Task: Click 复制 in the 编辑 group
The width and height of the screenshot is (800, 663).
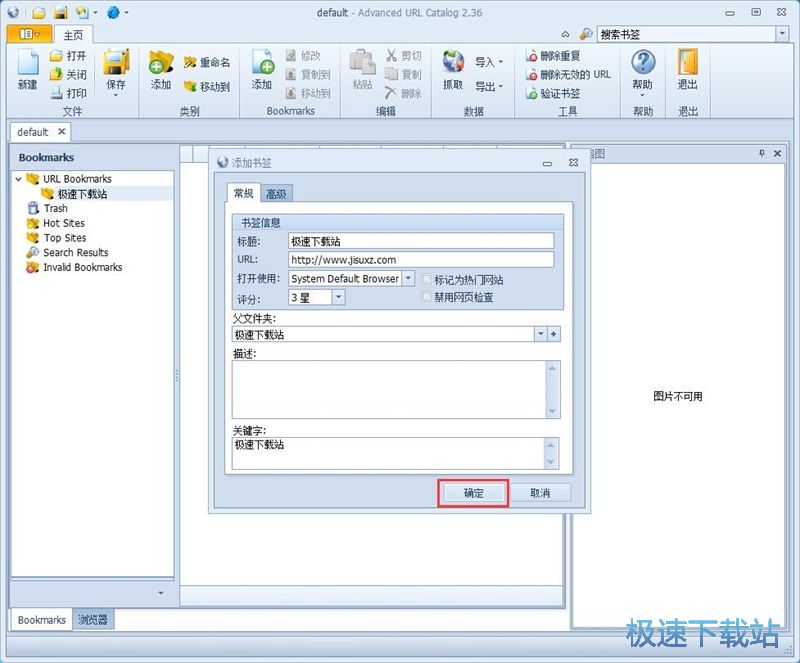Action: click(x=403, y=75)
